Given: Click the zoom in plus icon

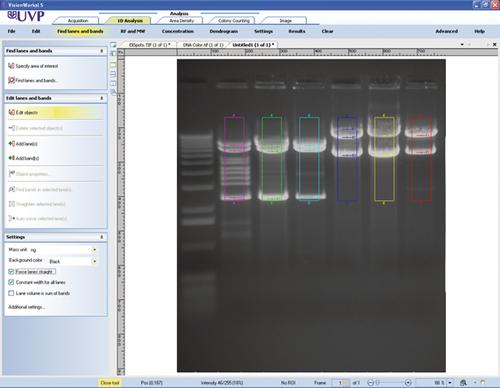Looking at the screenshot, I should point(408,383).
